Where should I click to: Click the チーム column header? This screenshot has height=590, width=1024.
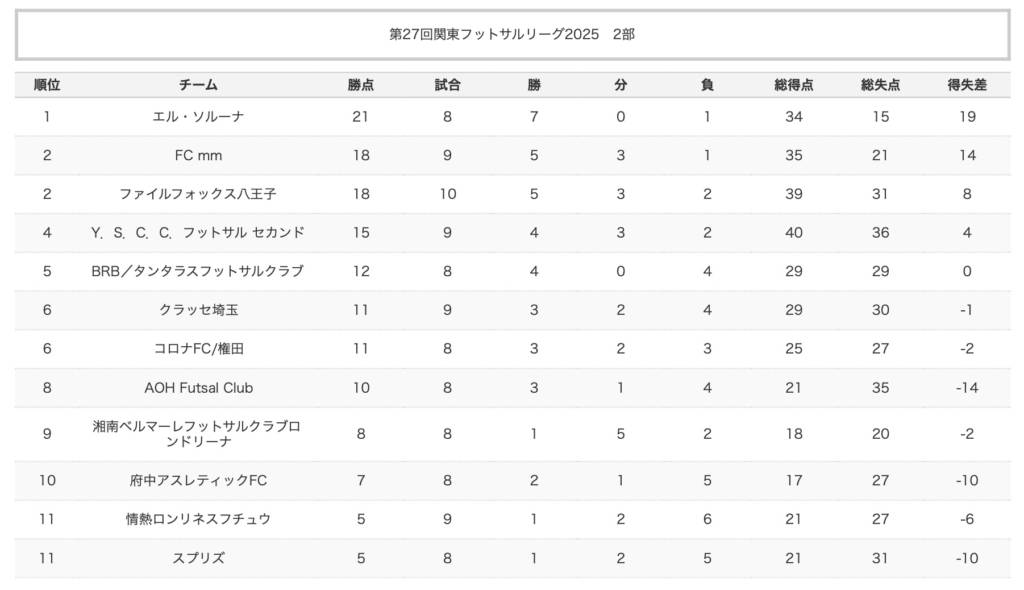tap(198, 85)
